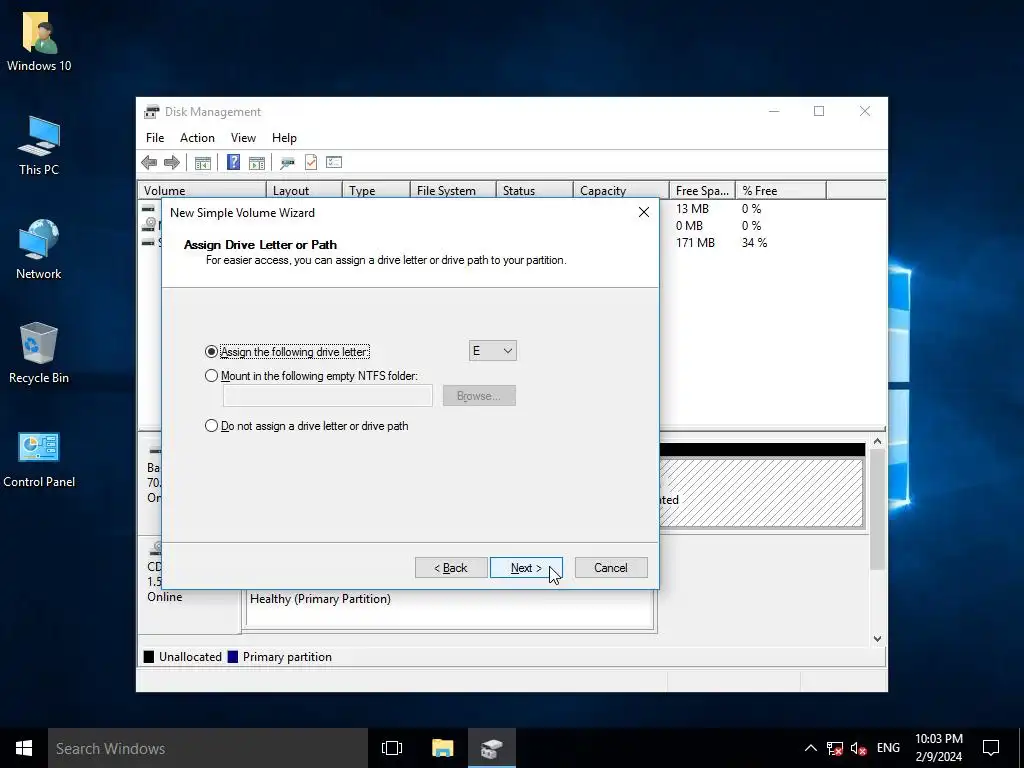1024x768 pixels.
Task: Sort by the % Free column header
Action: (781, 191)
